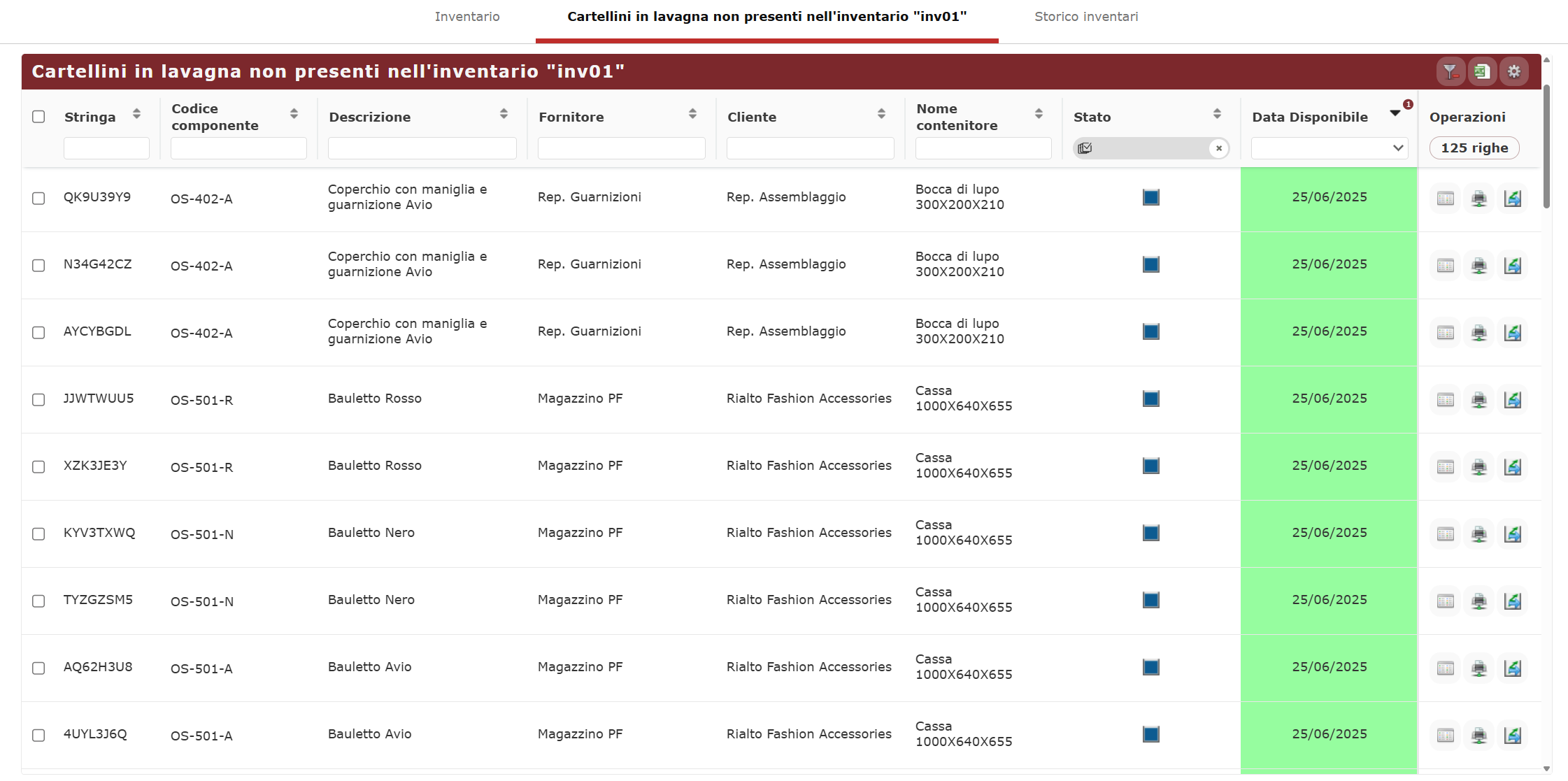Tick the select-all checkbox in header
1568x781 pixels.
tap(38, 117)
